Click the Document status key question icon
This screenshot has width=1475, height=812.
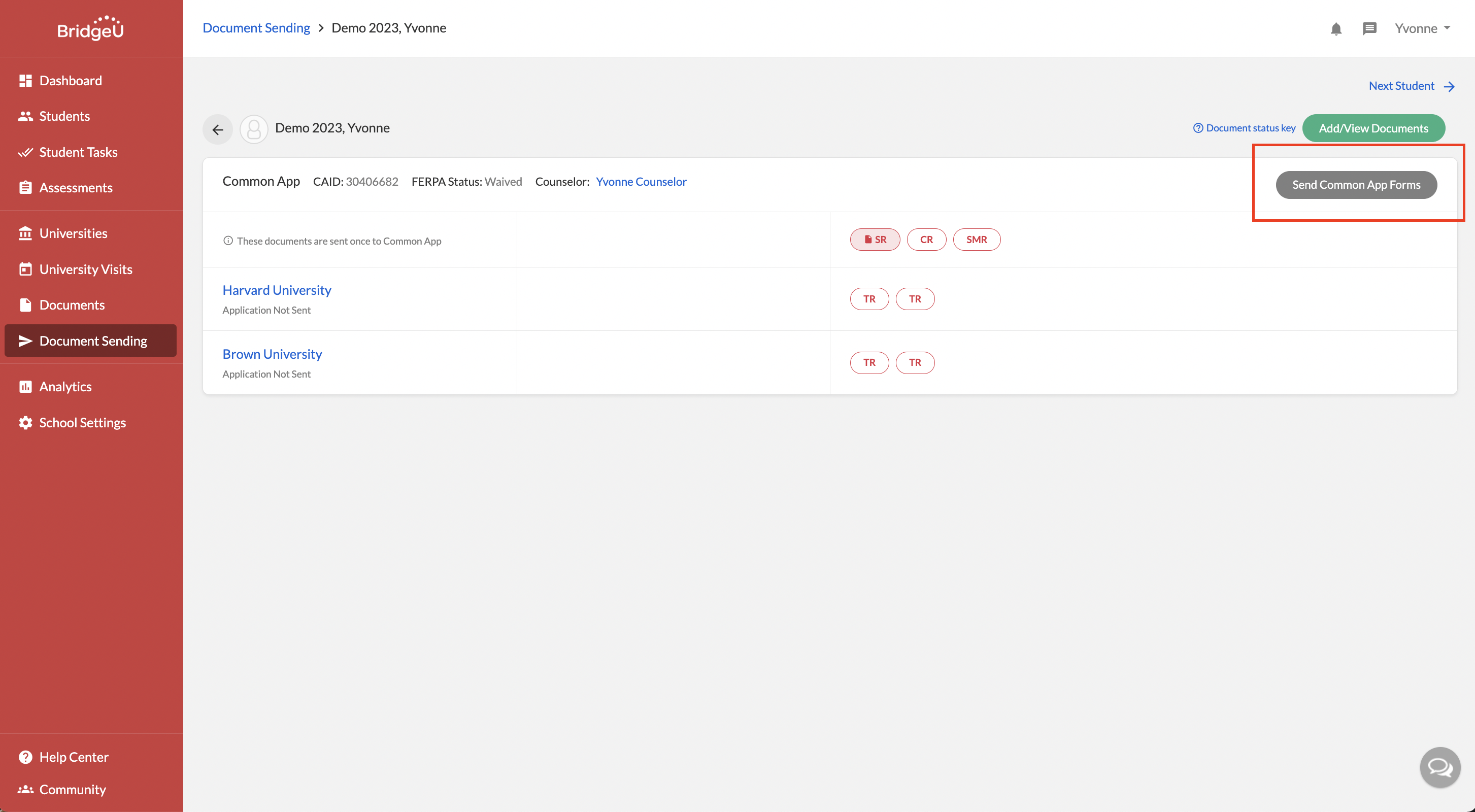(x=1198, y=128)
